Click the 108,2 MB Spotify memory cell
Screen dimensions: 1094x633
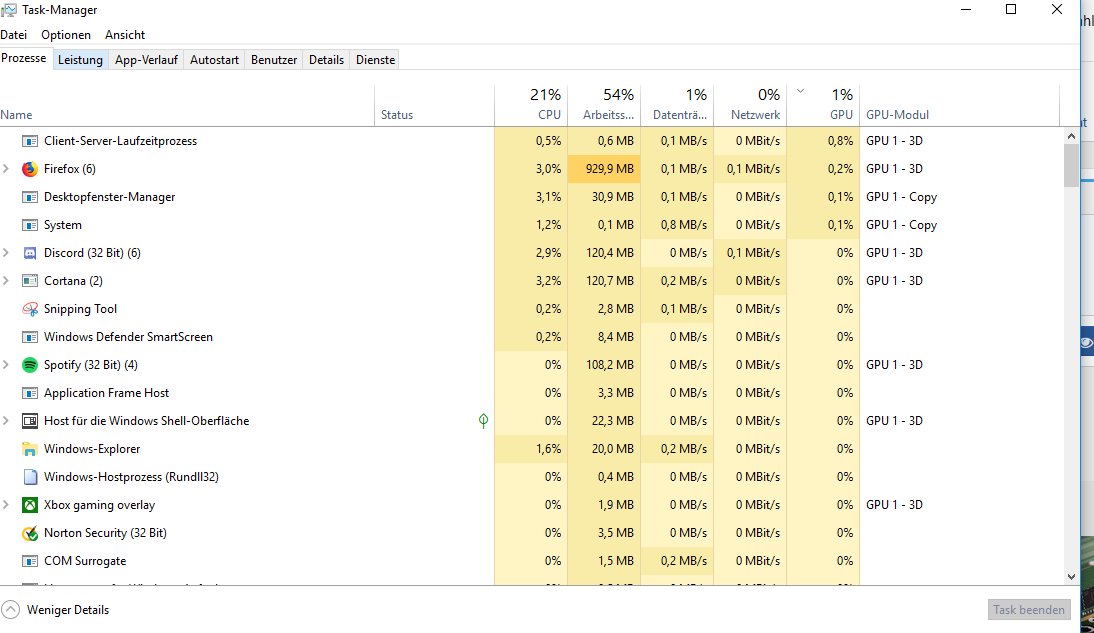604,365
